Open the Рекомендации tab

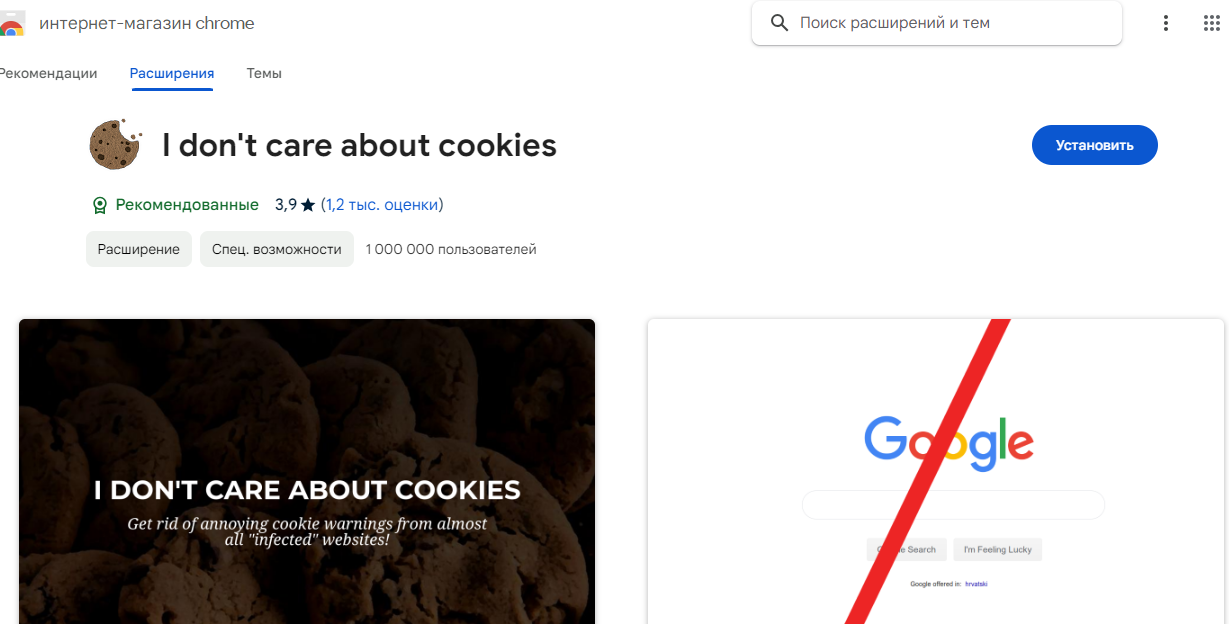(48, 73)
